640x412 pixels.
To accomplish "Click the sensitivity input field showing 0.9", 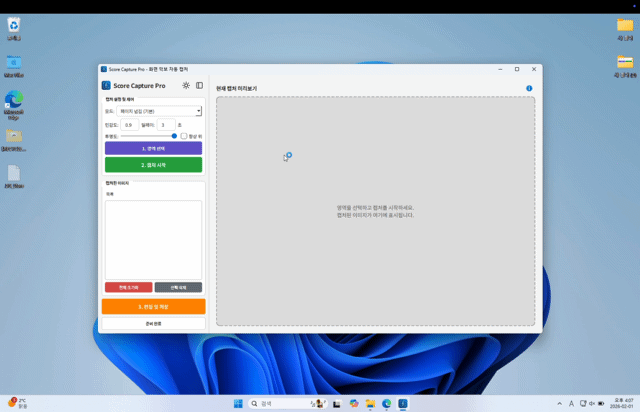I will (x=130, y=124).
